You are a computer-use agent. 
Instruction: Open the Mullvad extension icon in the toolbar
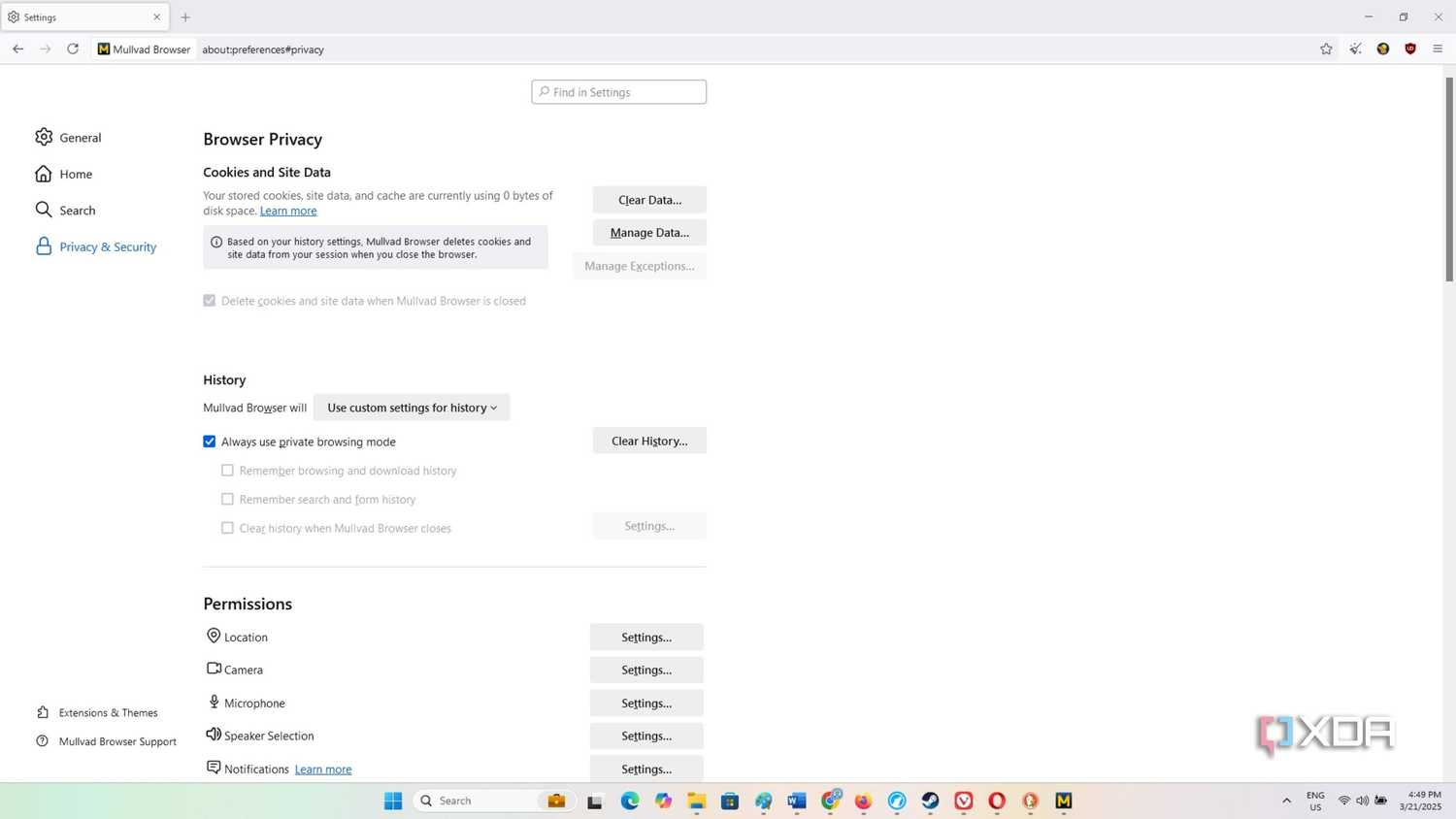(1383, 49)
